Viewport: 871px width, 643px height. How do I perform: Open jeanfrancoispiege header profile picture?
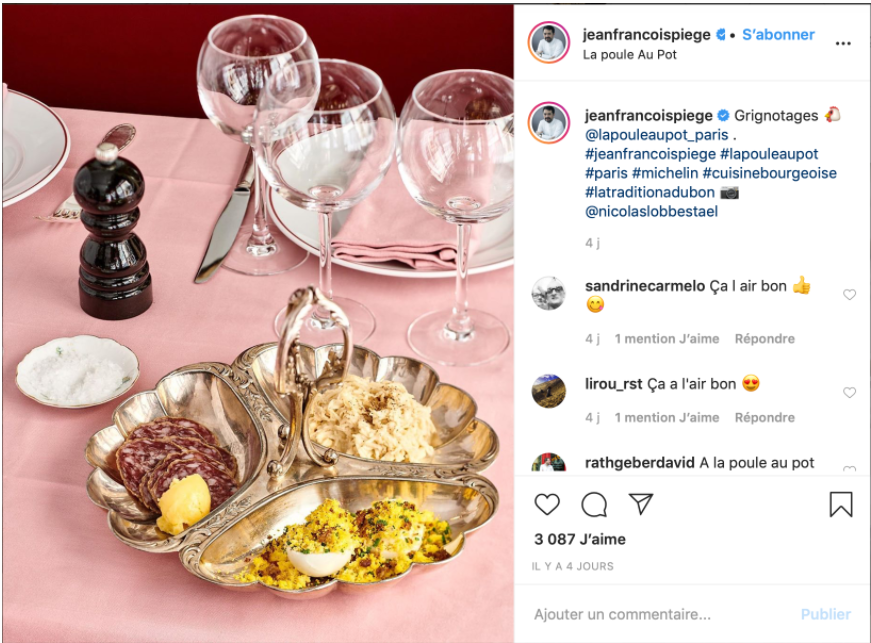tap(548, 43)
